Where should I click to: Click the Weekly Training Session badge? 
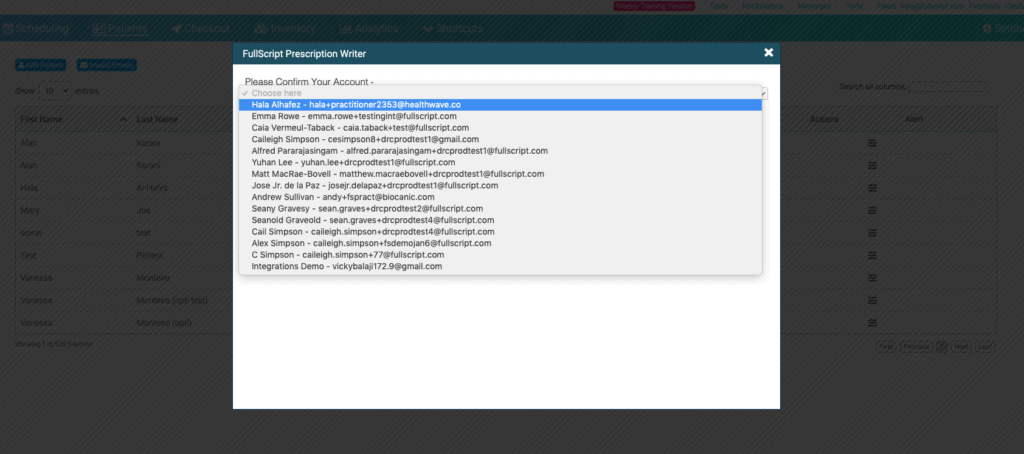[x=654, y=6]
